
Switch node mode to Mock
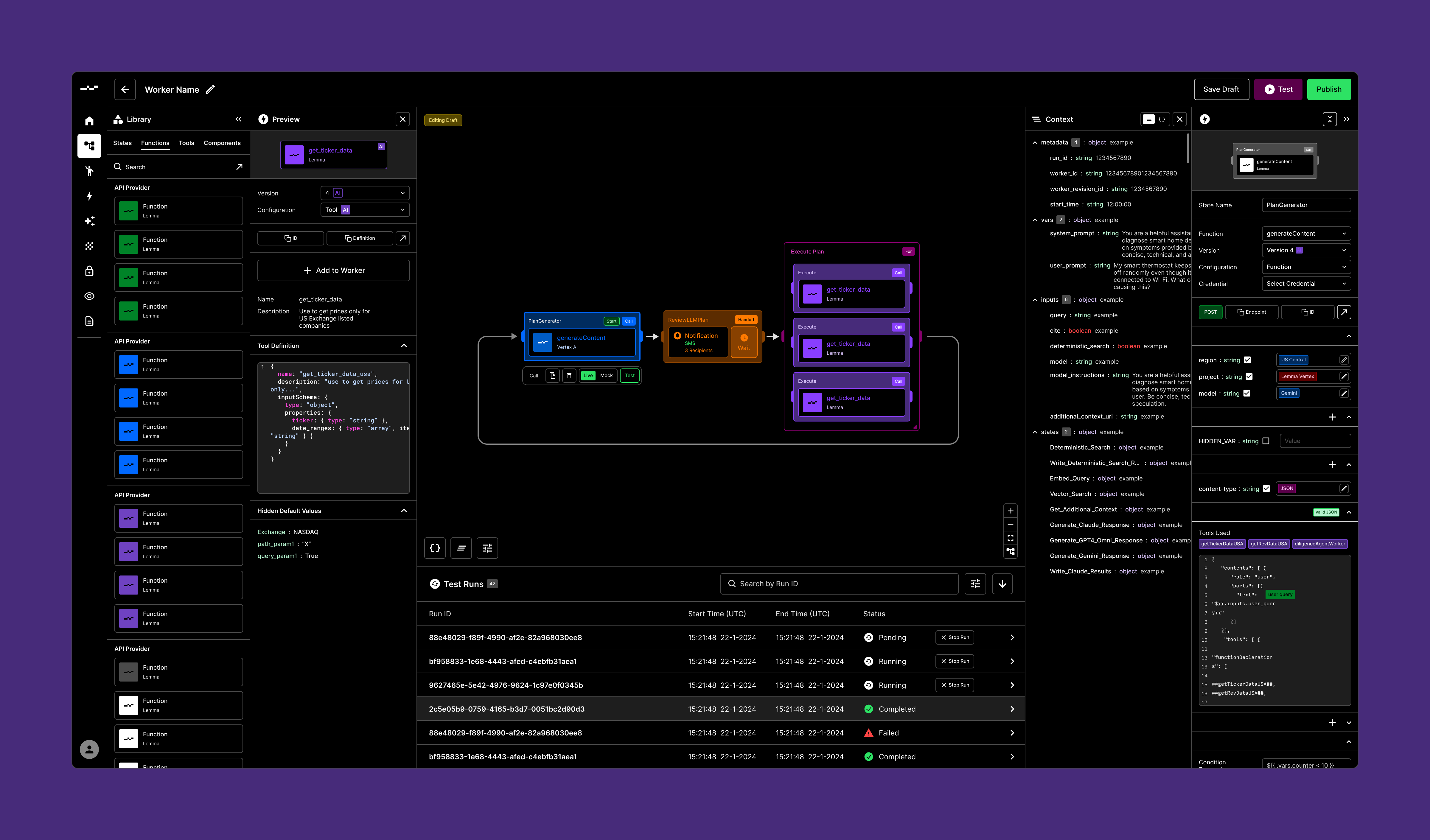606,376
